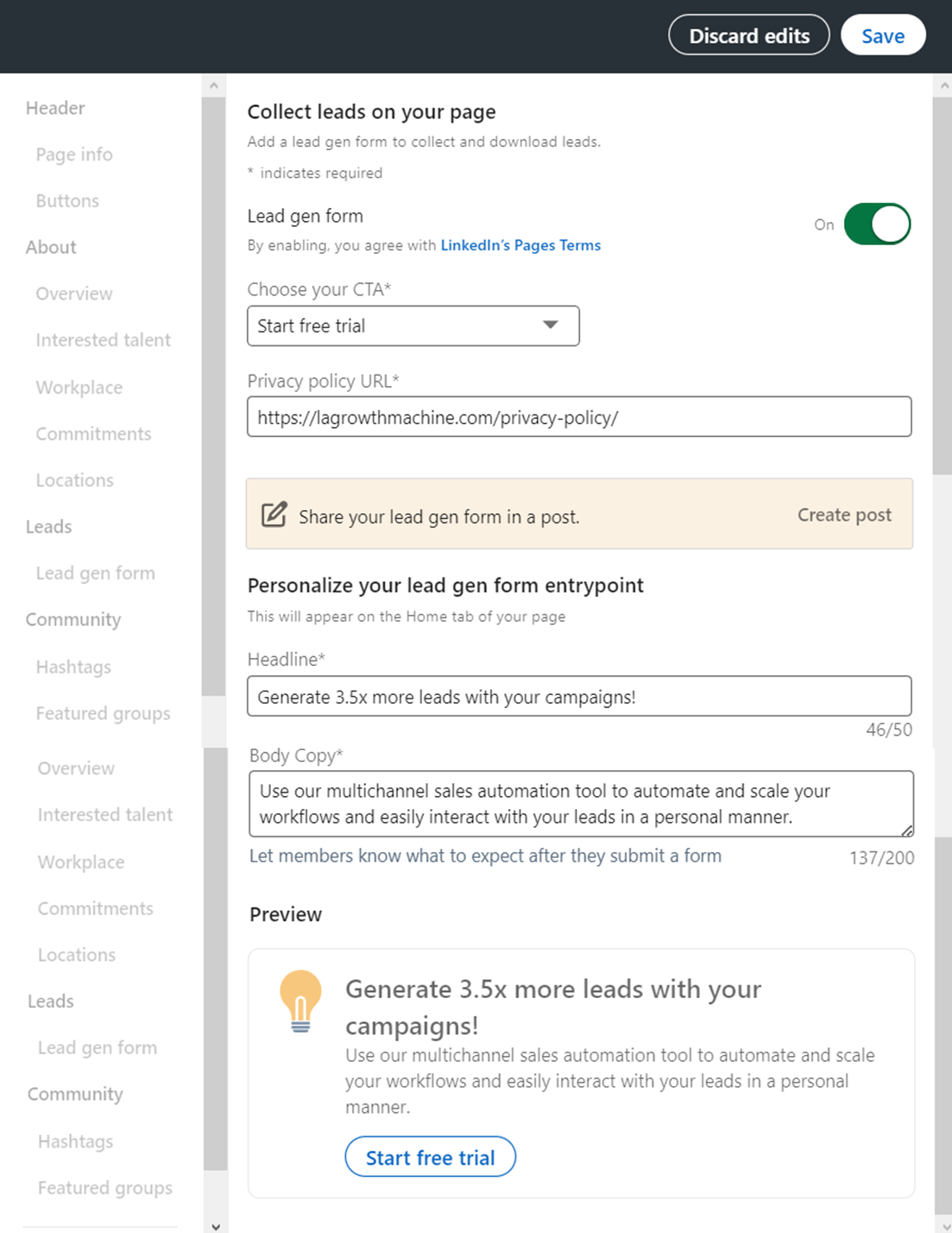
Task: Click the scrollbar down arrow in the sidebar
Action: click(x=214, y=1225)
